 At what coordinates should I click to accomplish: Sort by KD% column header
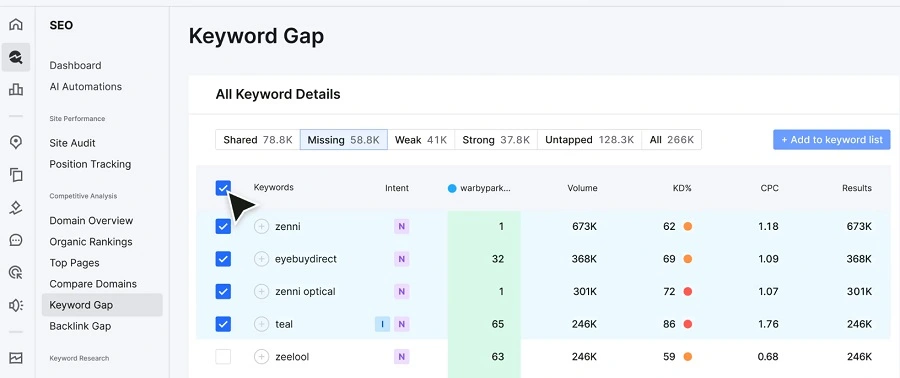682,188
